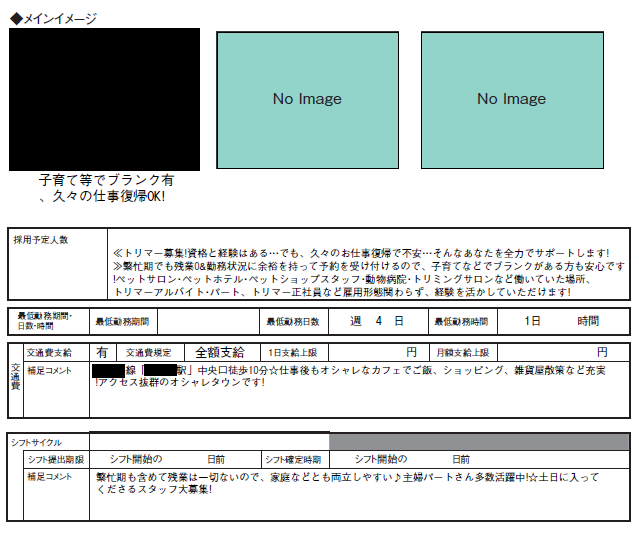Viewport: 639px width, 539px height.
Task: Click the blacked-out main image thumbnail
Action: pyautogui.click(x=104, y=99)
